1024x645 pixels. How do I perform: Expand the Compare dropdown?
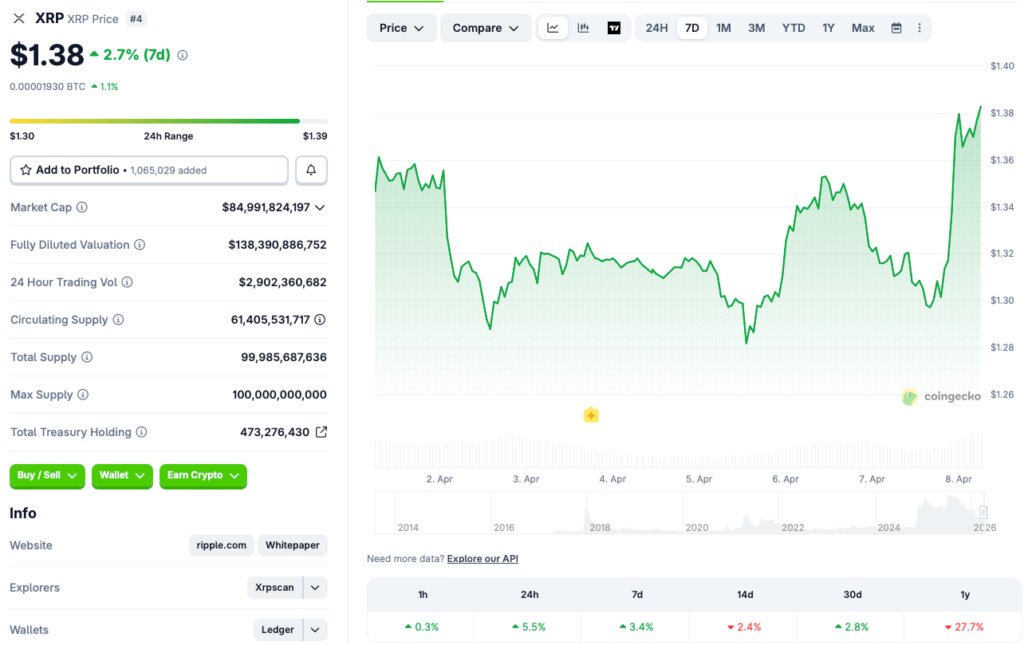tap(485, 27)
